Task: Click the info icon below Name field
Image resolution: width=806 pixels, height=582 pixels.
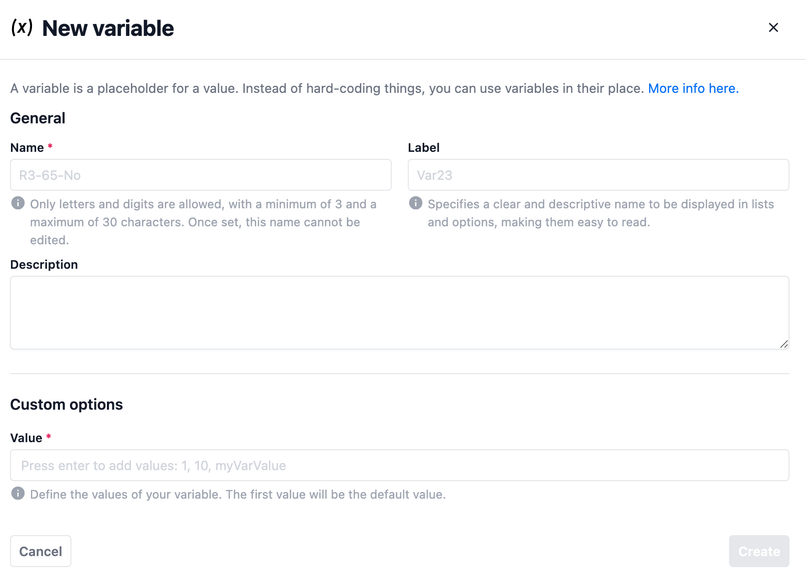Action: click(x=18, y=203)
